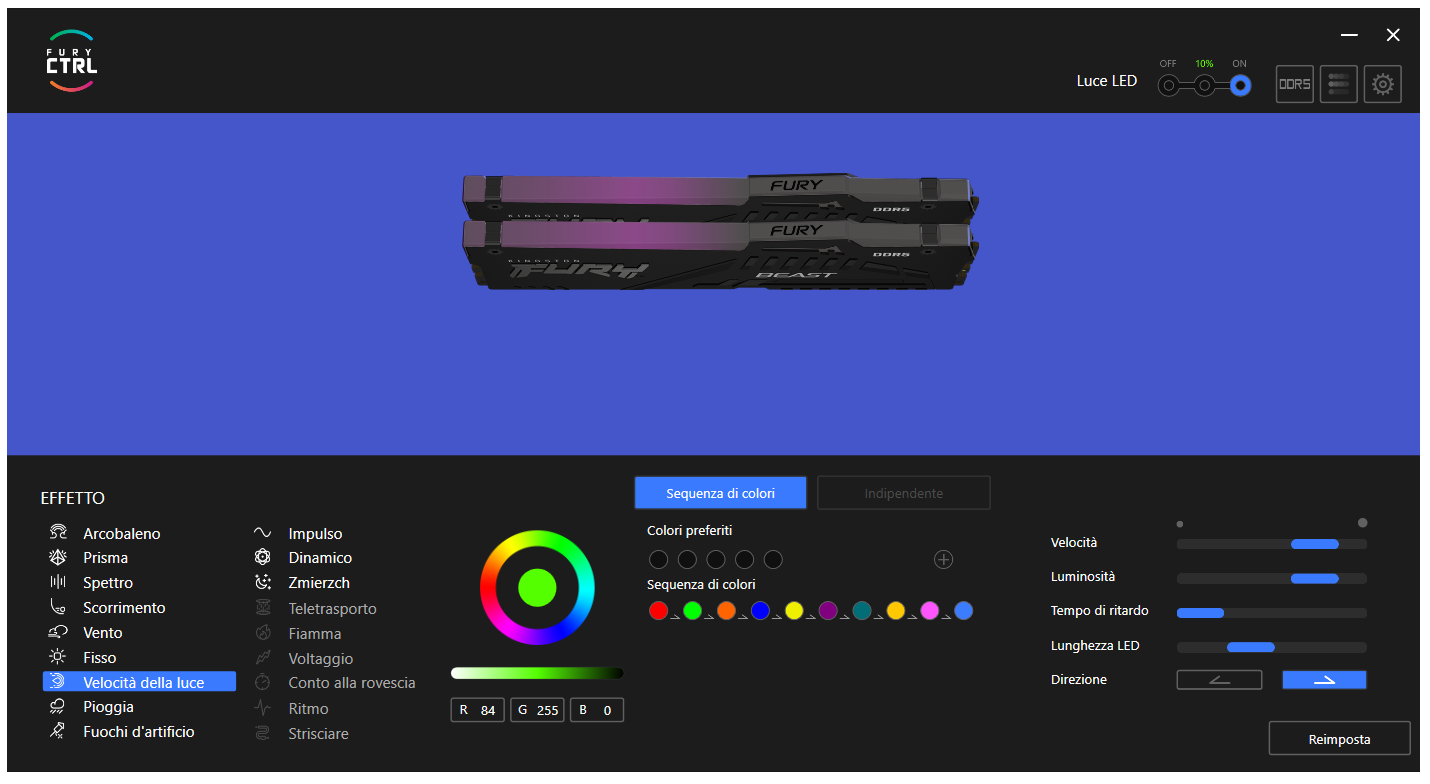Click the Vento effect icon

click(x=58, y=632)
